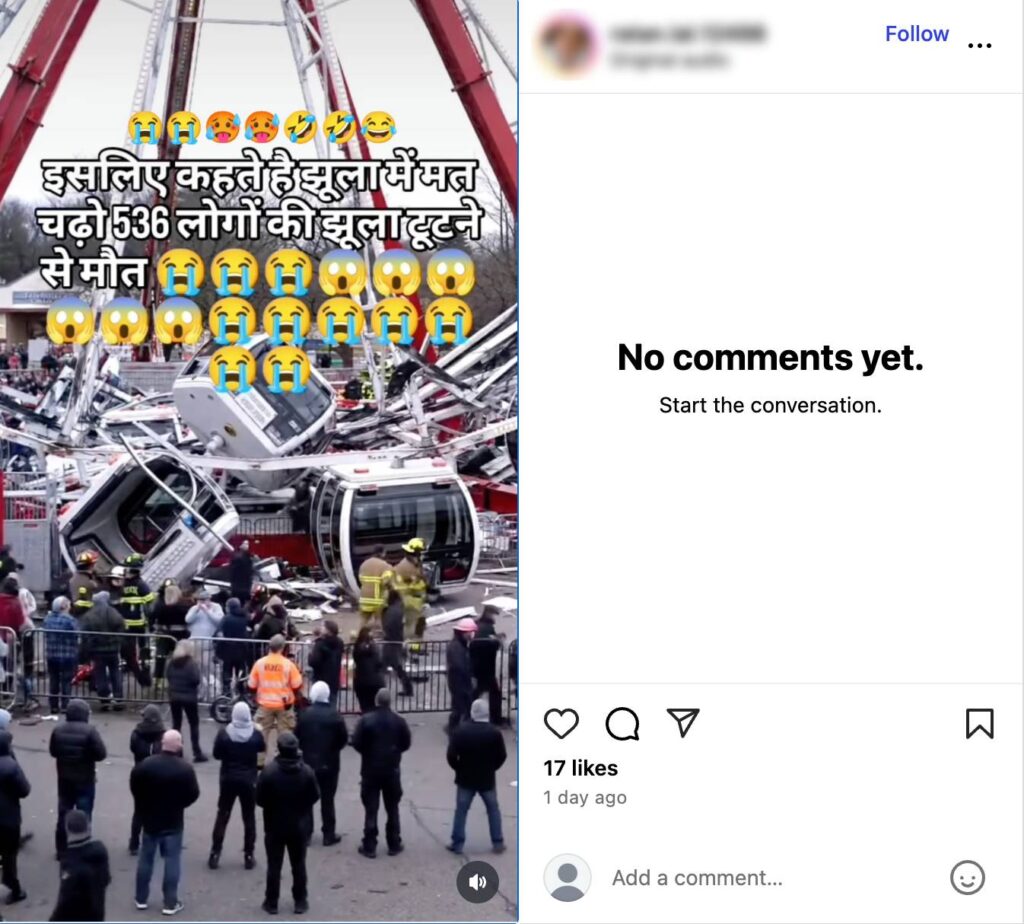Mute the video with the speaker icon

(x=477, y=882)
